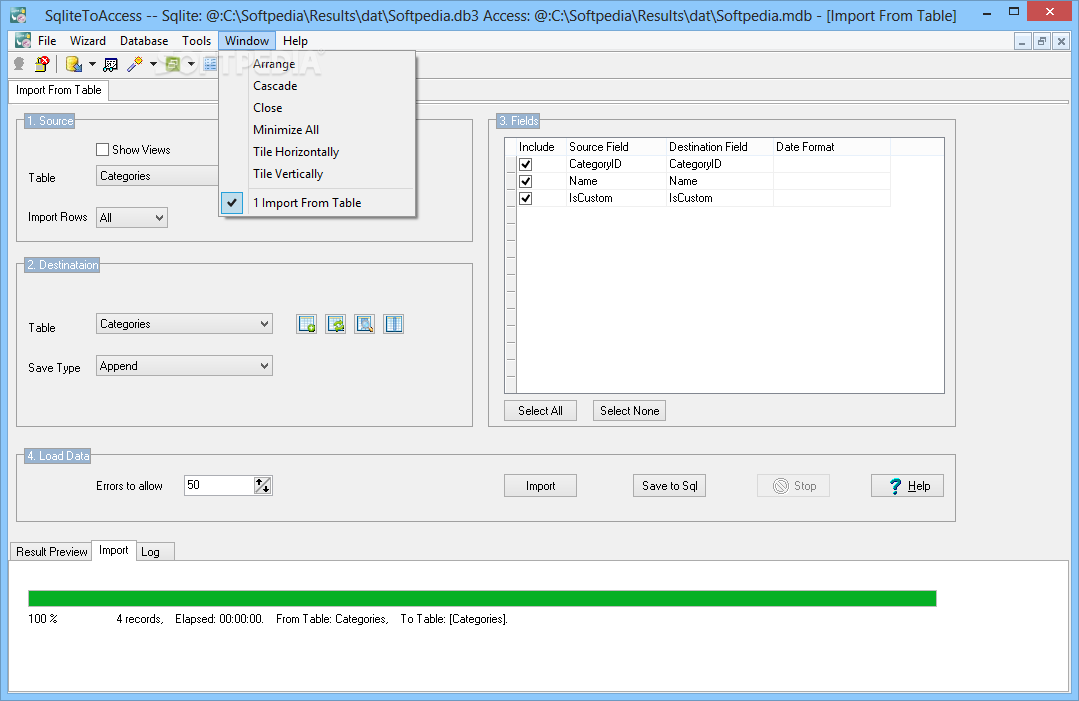
Task: Open the Database menu
Action: [144, 41]
